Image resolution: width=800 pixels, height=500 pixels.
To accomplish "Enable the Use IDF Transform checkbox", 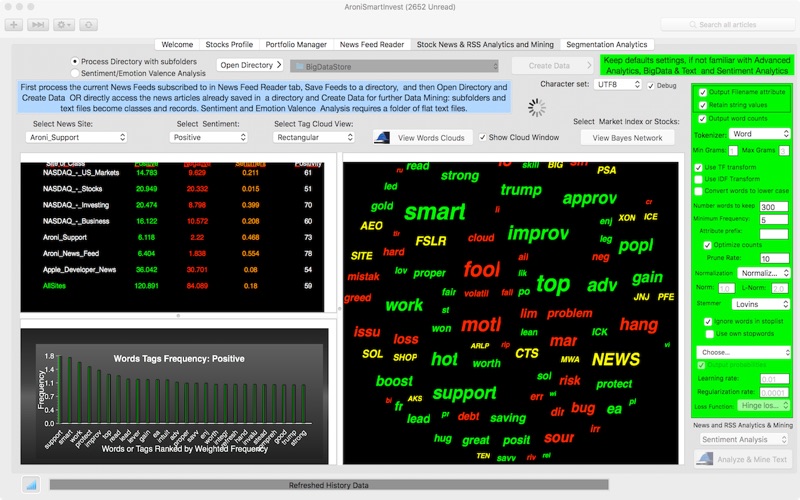I will coord(699,178).
